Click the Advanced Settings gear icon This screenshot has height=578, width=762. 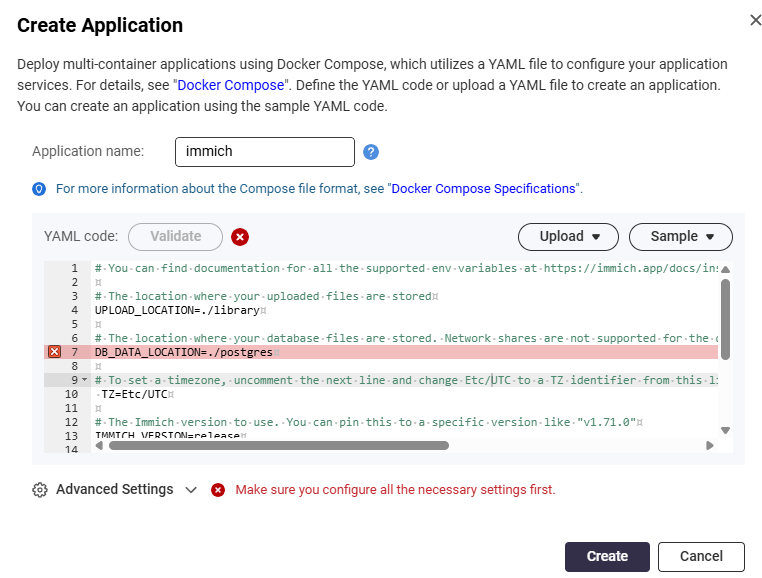[40, 490]
